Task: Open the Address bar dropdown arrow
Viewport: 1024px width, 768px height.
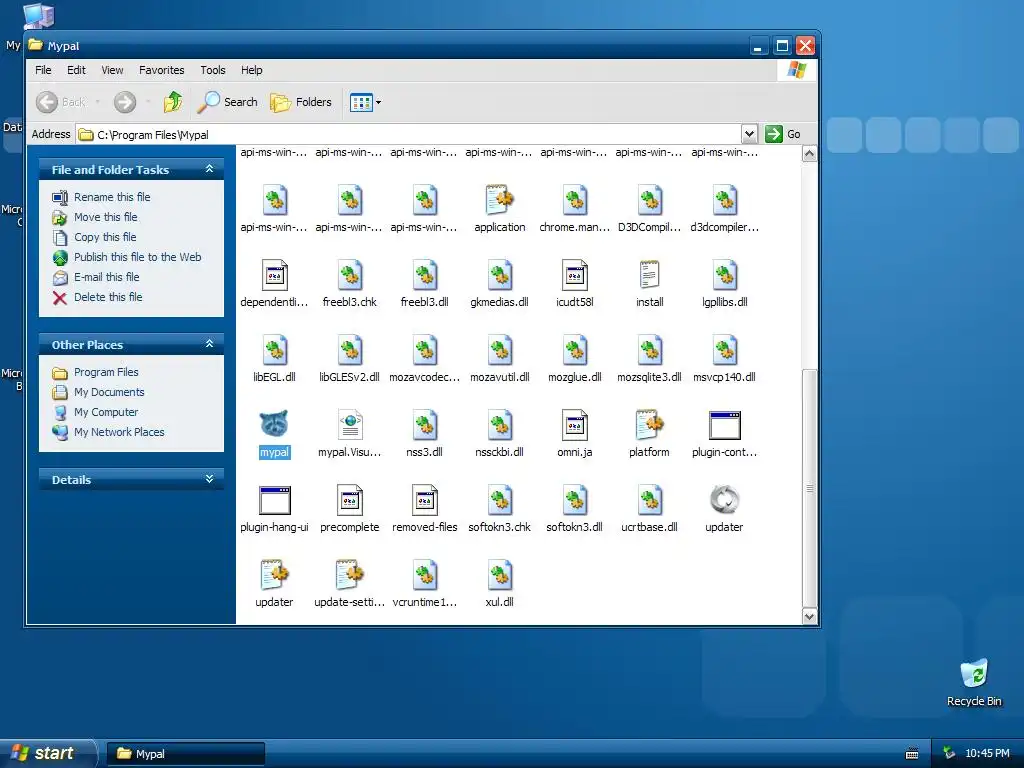Action: [749, 134]
